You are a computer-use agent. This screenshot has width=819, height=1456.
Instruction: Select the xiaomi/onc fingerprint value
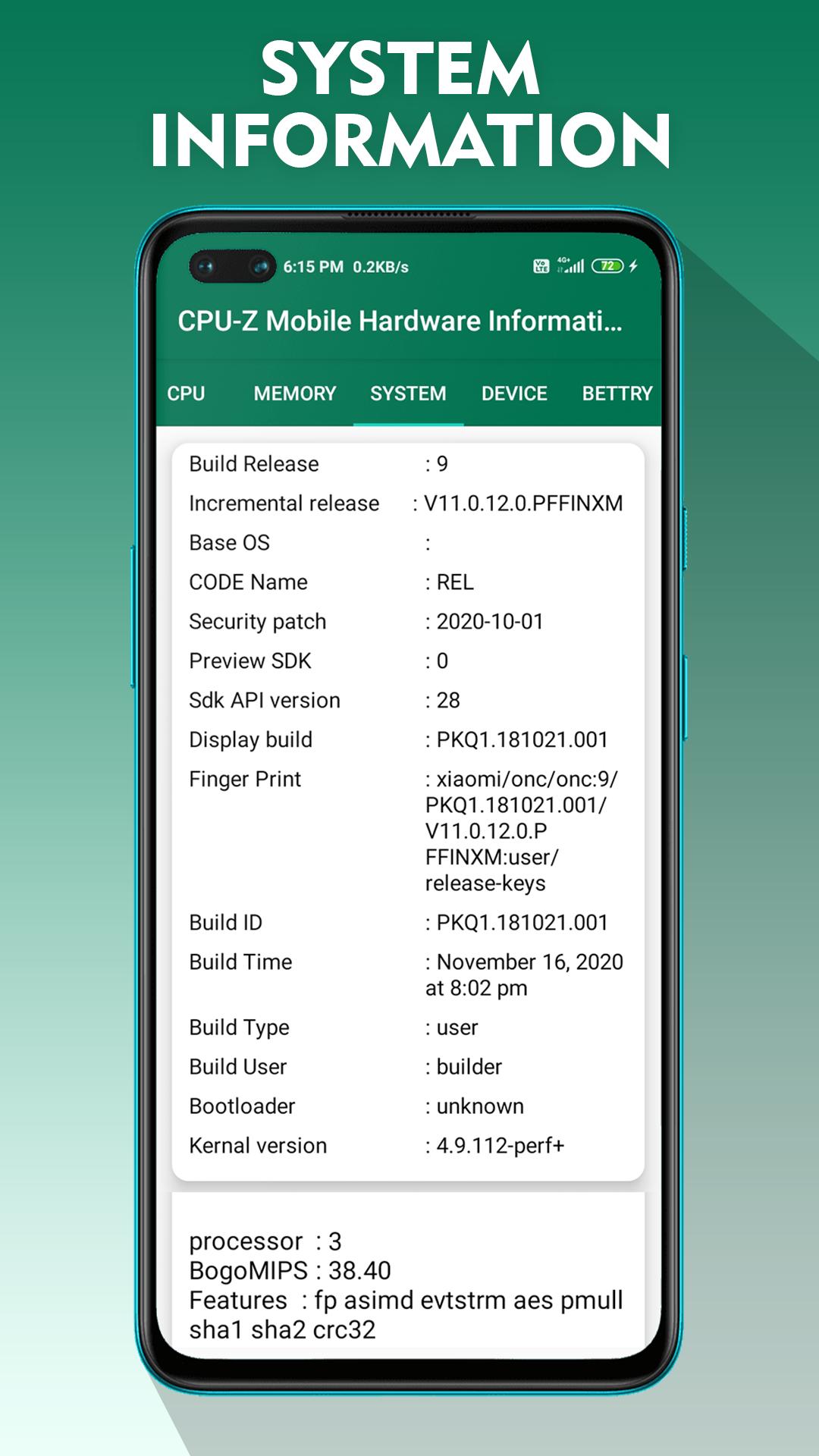pyautogui.click(x=522, y=831)
